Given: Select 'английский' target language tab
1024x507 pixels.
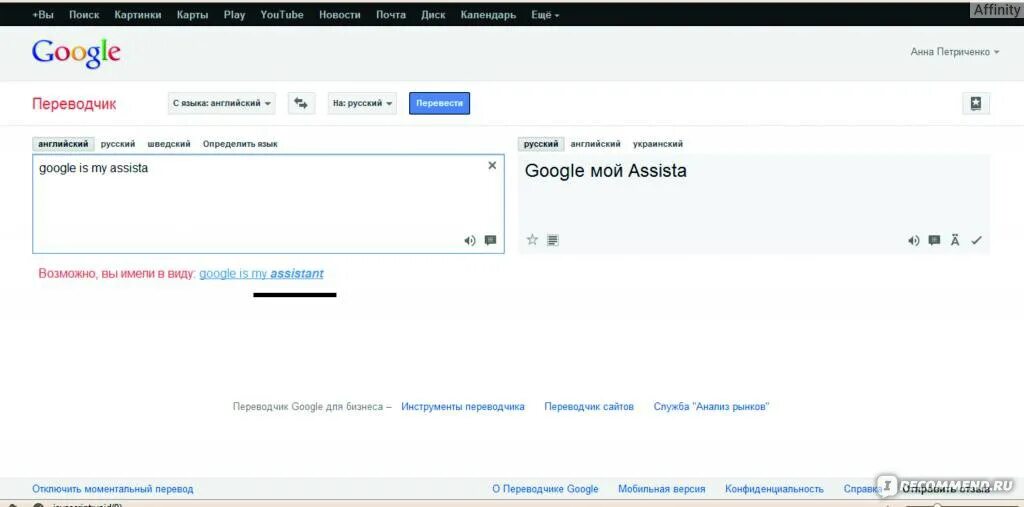Looking at the screenshot, I should coord(596,144).
